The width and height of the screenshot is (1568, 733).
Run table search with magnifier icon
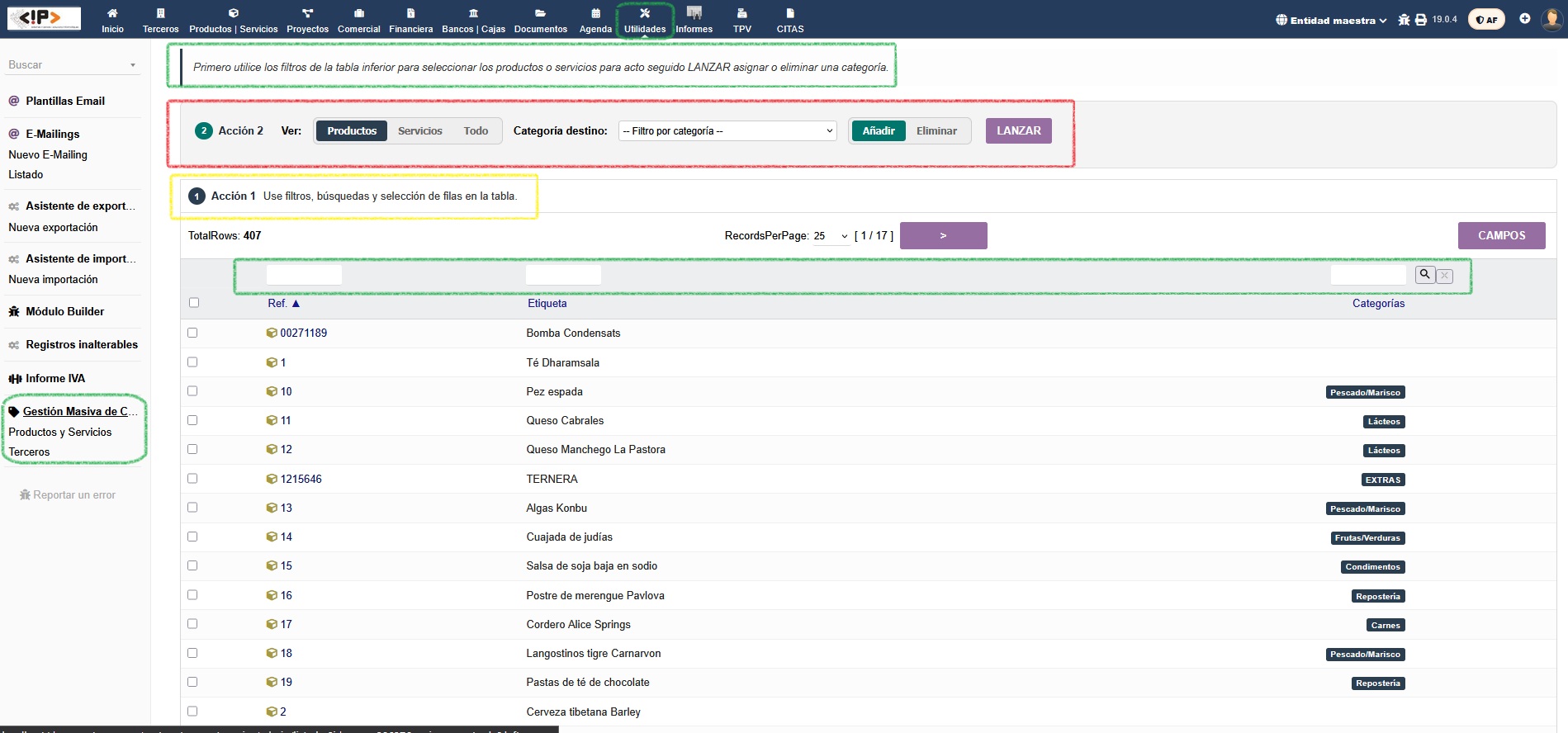[1424, 274]
